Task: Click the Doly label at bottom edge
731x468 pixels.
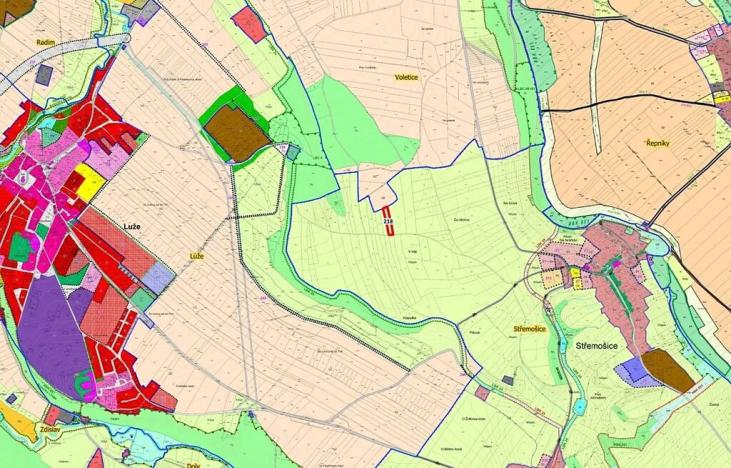Action: pyautogui.click(x=194, y=462)
